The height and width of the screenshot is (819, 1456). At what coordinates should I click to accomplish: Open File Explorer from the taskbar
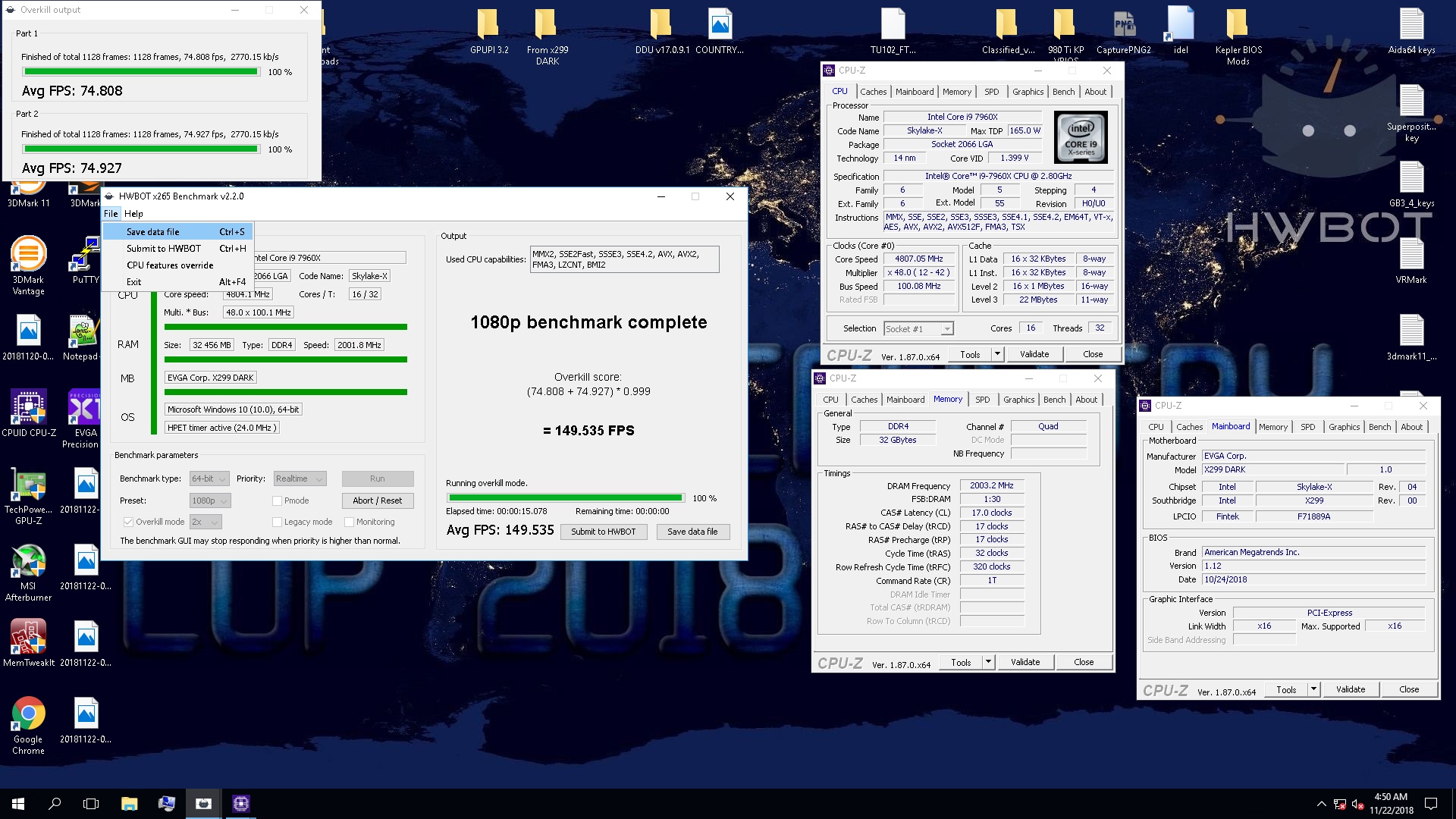click(x=129, y=804)
